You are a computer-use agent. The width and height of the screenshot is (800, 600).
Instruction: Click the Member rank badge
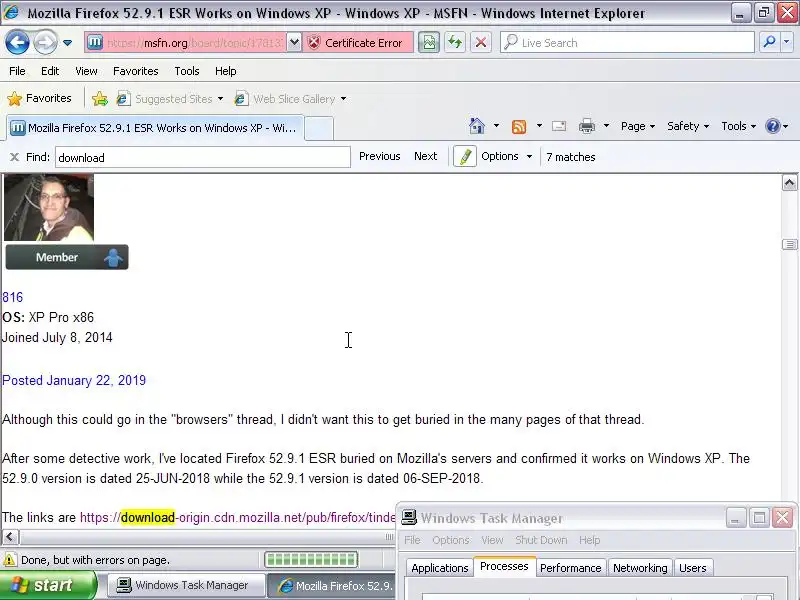[67, 257]
